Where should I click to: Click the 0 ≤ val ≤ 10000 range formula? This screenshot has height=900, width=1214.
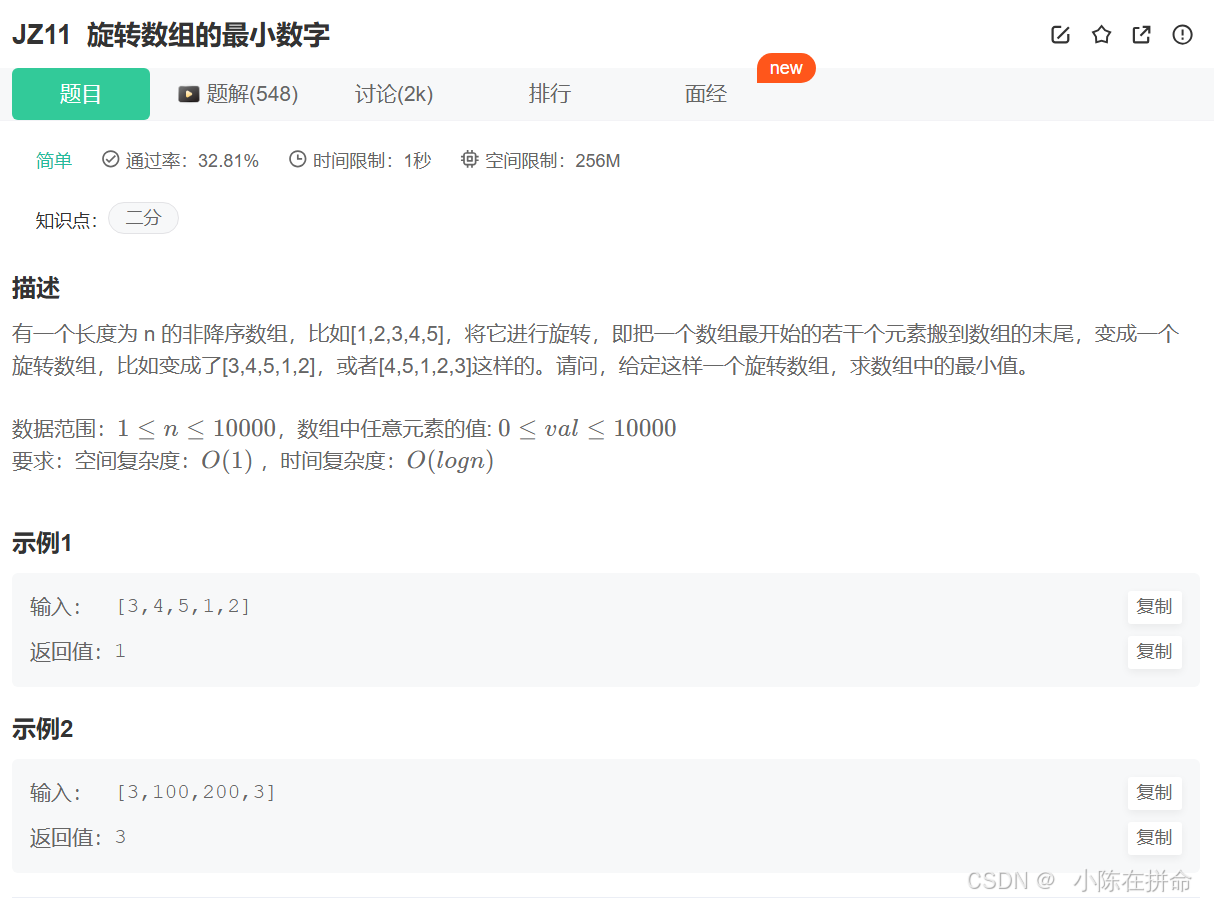tap(587, 429)
